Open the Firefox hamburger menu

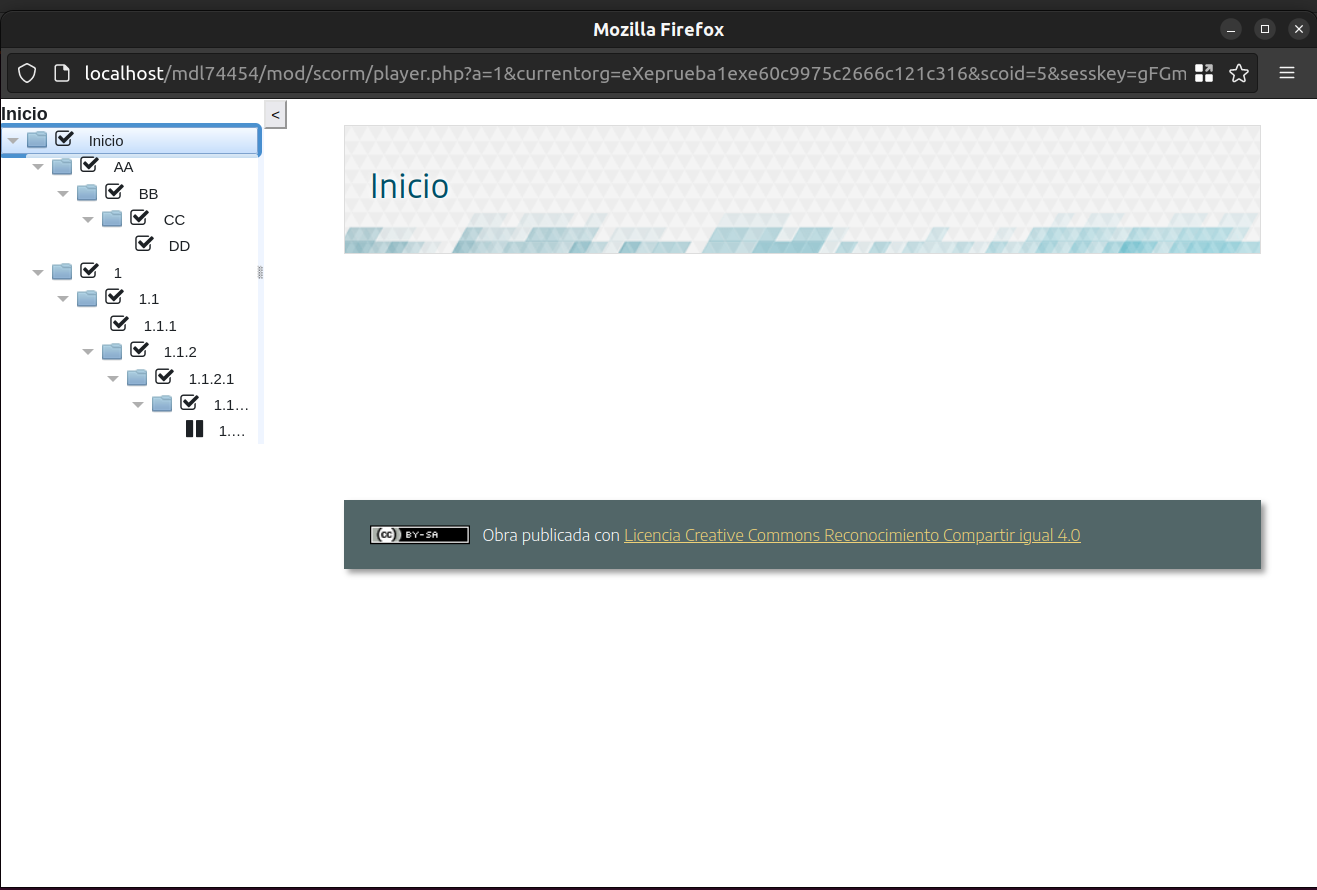[1287, 73]
